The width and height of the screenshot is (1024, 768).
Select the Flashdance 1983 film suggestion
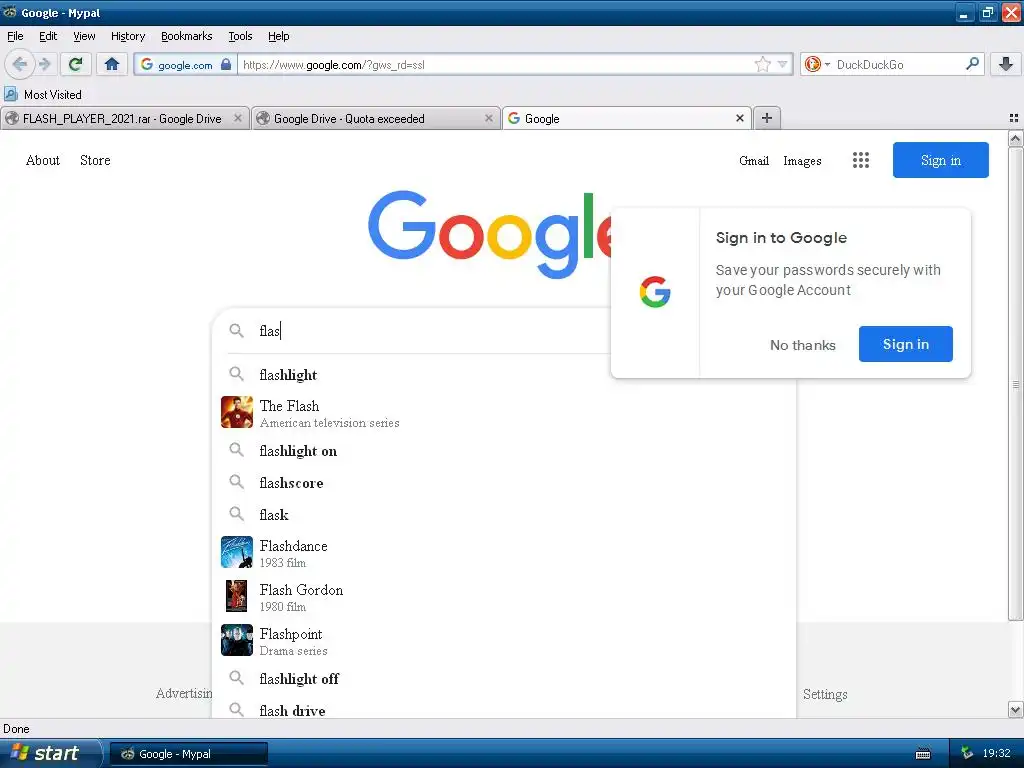click(x=504, y=553)
